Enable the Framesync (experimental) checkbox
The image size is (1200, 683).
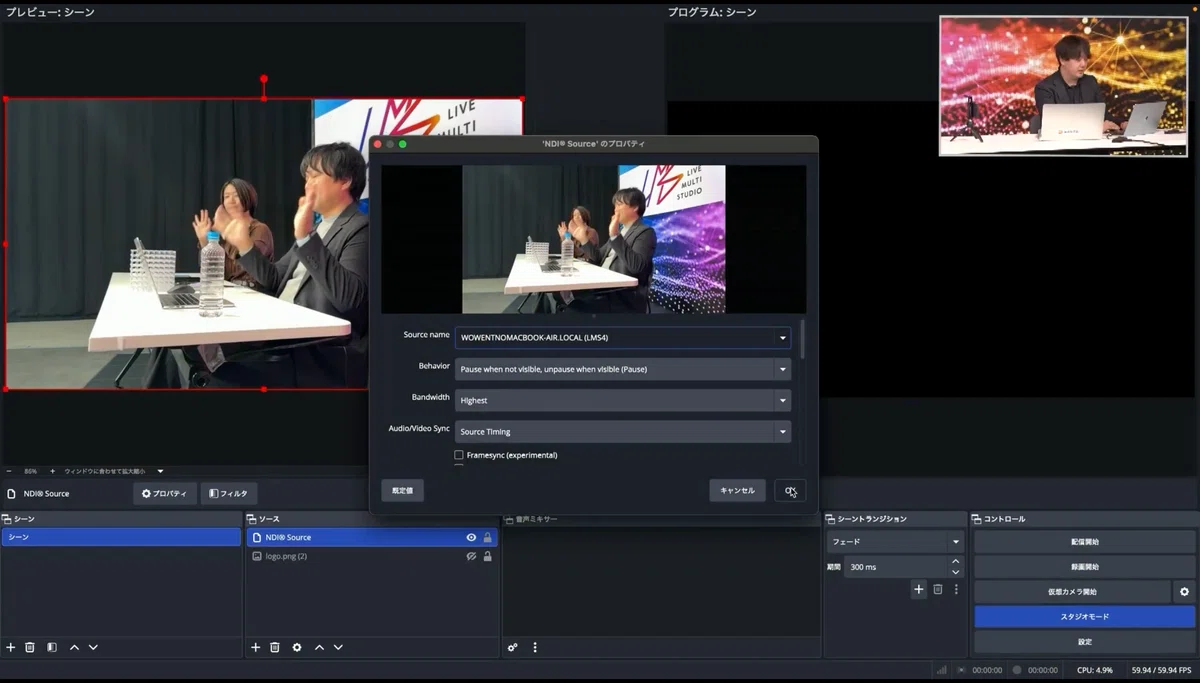[459, 455]
